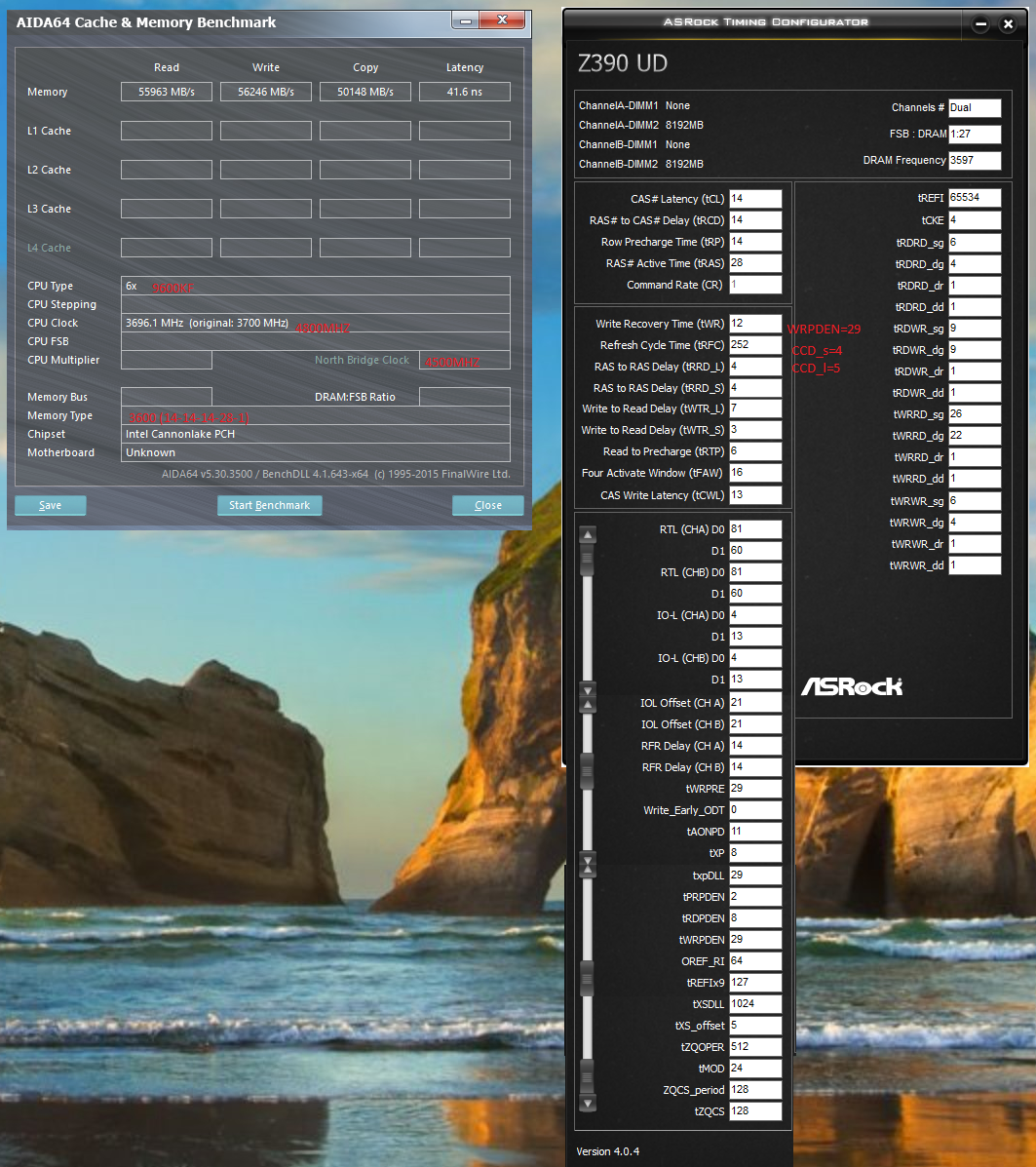Click the Memory Latency result 41.6 ns
1036x1167 pixels.
coord(465,92)
